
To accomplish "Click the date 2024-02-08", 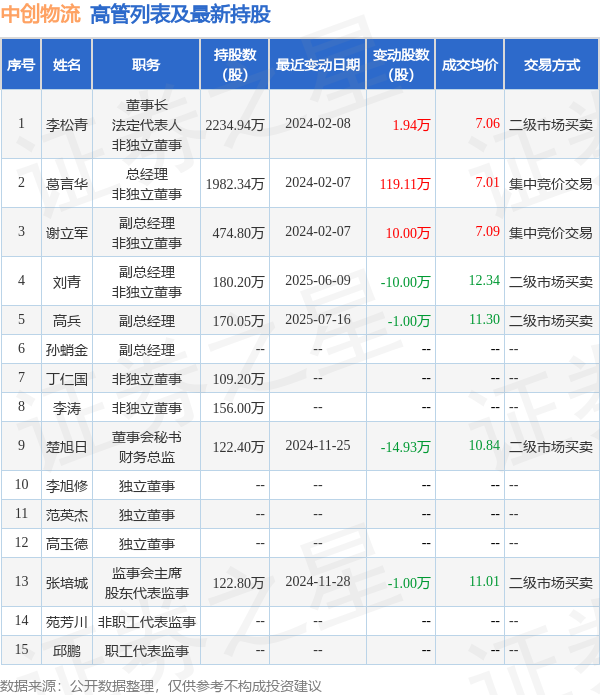I will click(318, 123).
